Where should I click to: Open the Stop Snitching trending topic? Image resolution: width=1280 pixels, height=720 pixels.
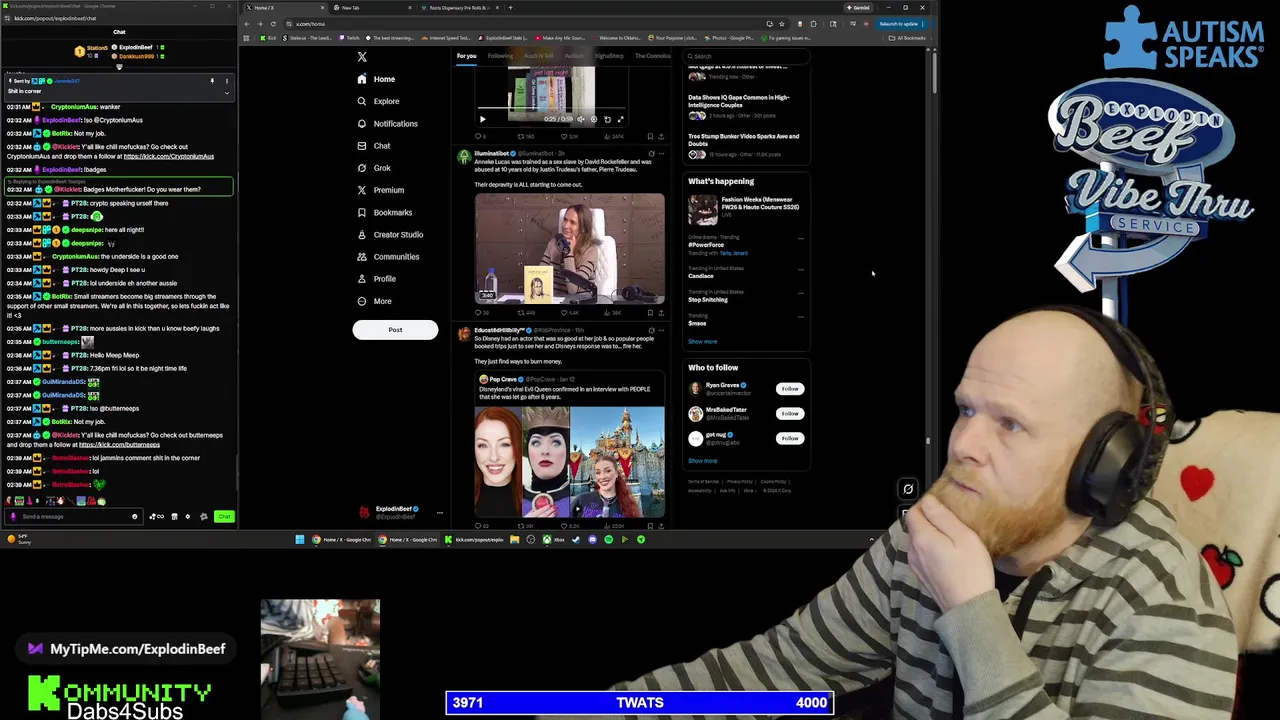pyautogui.click(x=708, y=300)
